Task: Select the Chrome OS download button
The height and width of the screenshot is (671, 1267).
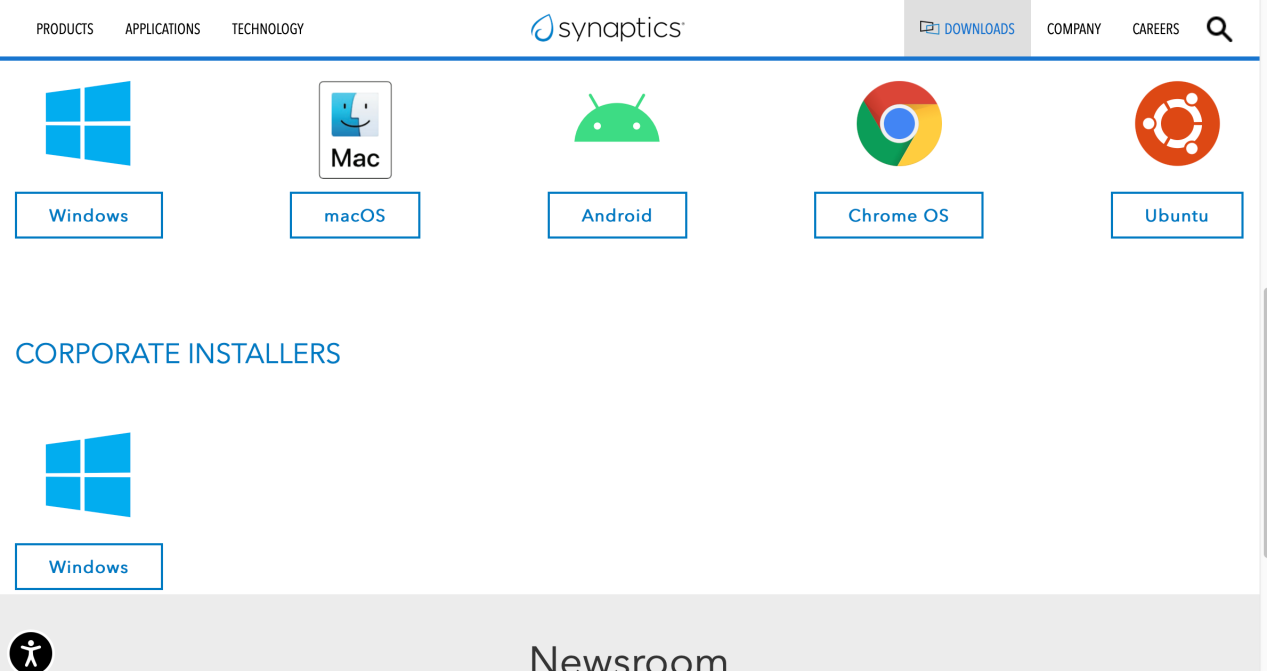Action: pyautogui.click(x=898, y=215)
